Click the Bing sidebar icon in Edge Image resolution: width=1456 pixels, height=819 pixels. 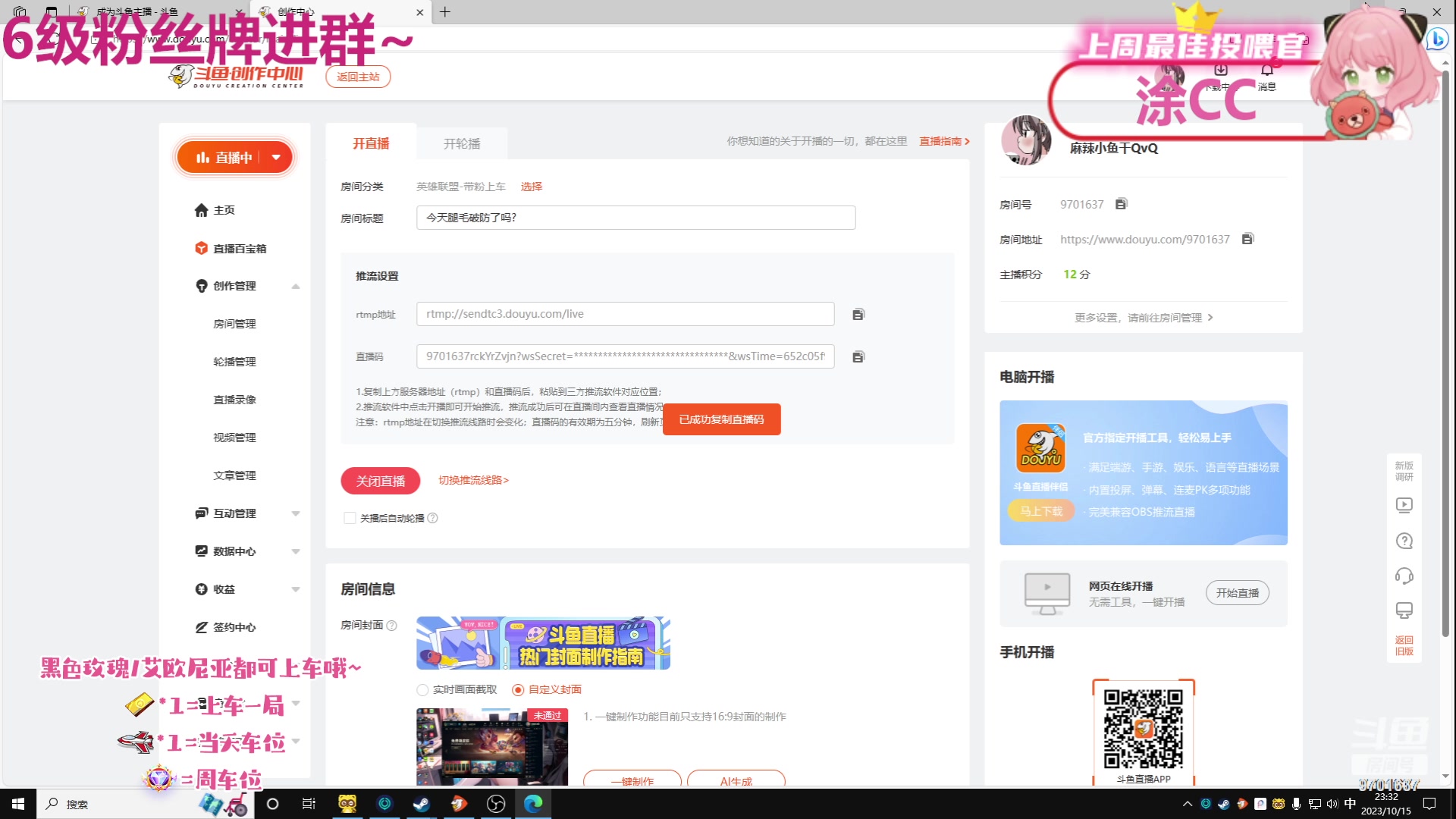pyautogui.click(x=1437, y=38)
